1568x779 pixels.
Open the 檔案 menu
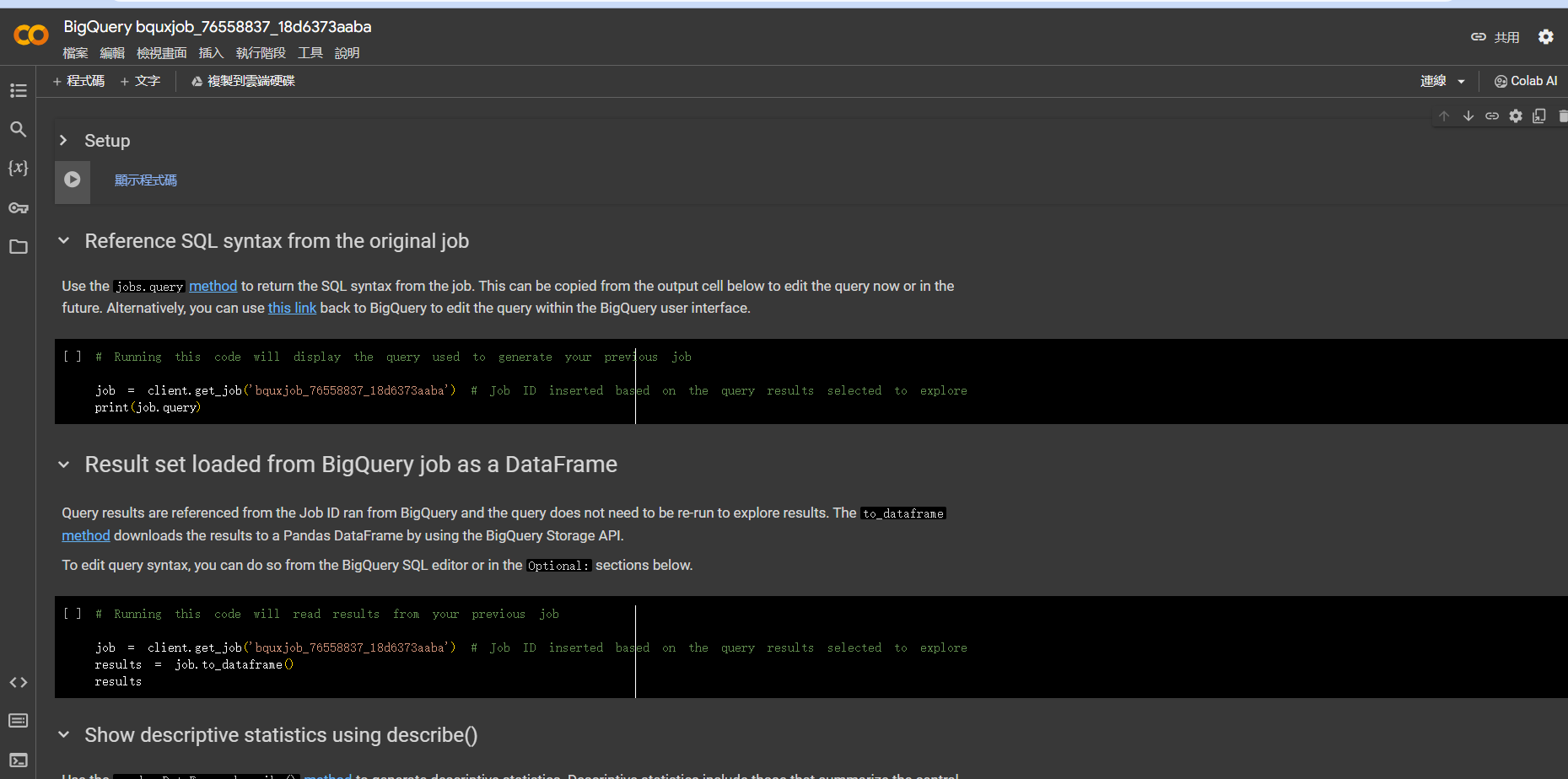click(75, 53)
